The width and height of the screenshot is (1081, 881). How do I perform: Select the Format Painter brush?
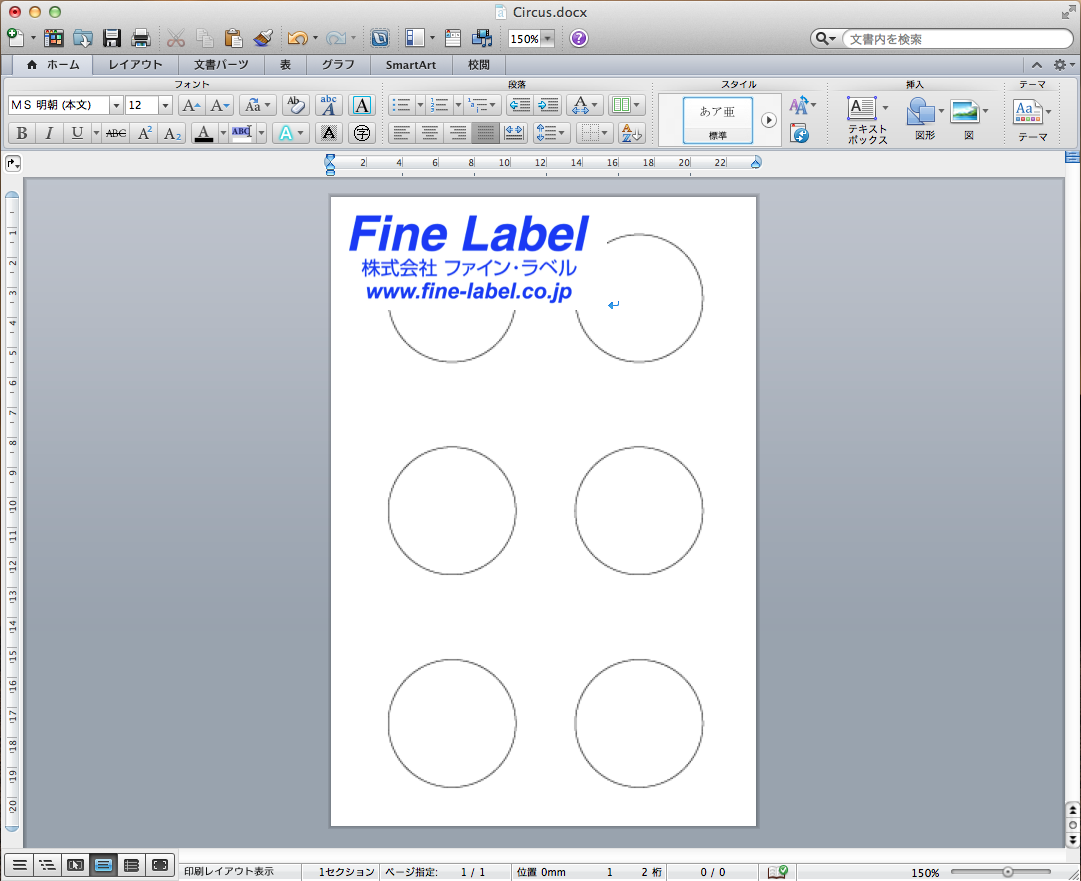263,38
